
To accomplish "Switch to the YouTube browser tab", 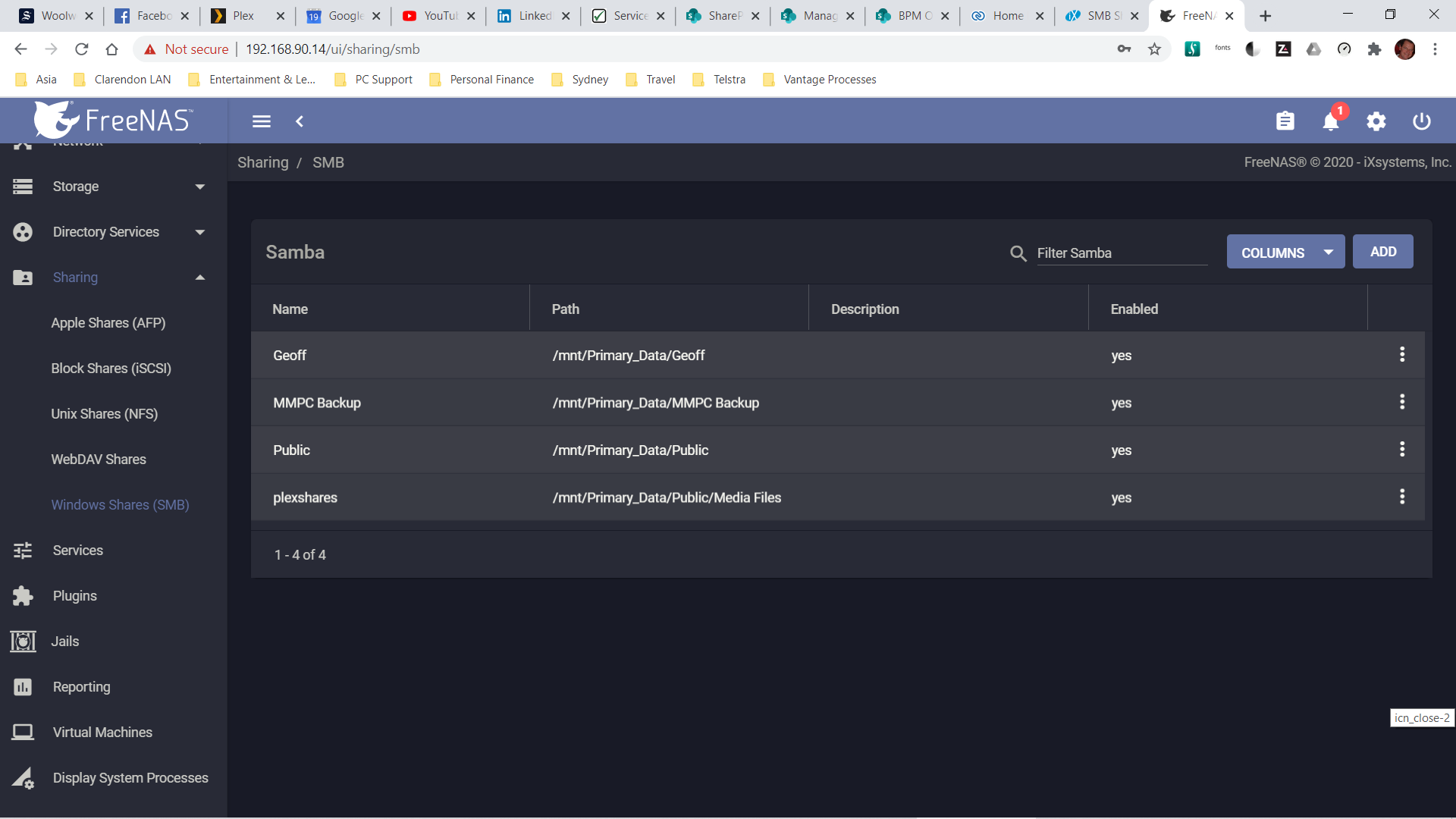I will (x=440, y=16).
